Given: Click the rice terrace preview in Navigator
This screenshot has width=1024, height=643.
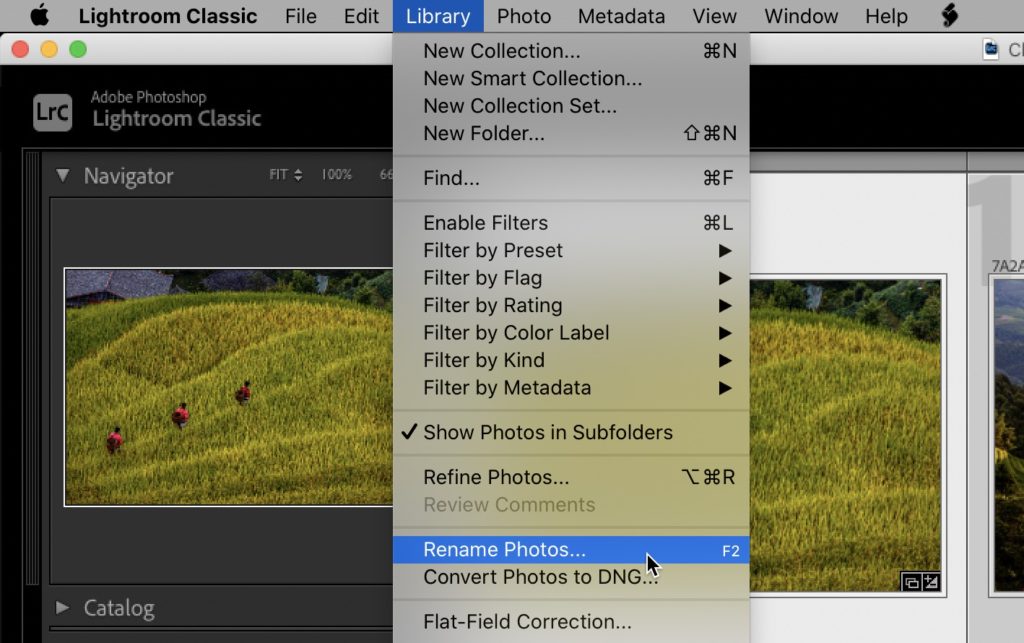Looking at the screenshot, I should coord(228,386).
